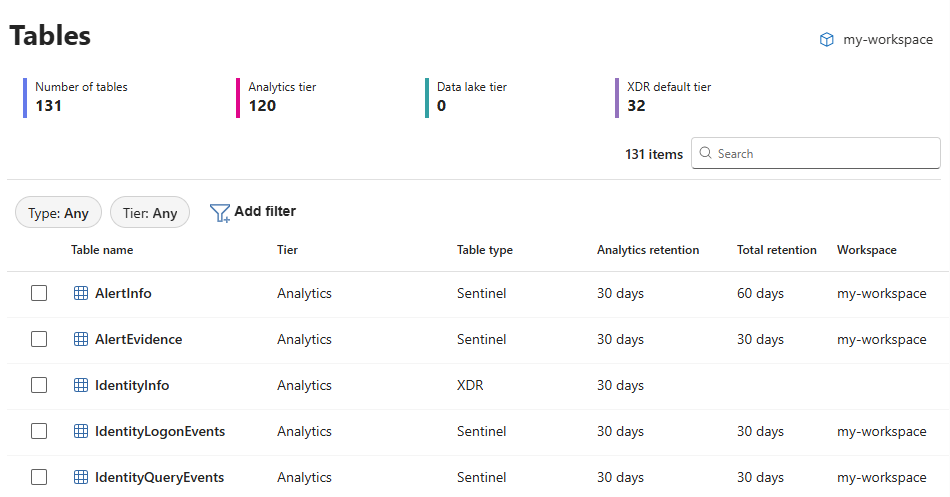The image size is (950, 497).
Task: Sort by the Table name column header
Action: pyautogui.click(x=102, y=250)
